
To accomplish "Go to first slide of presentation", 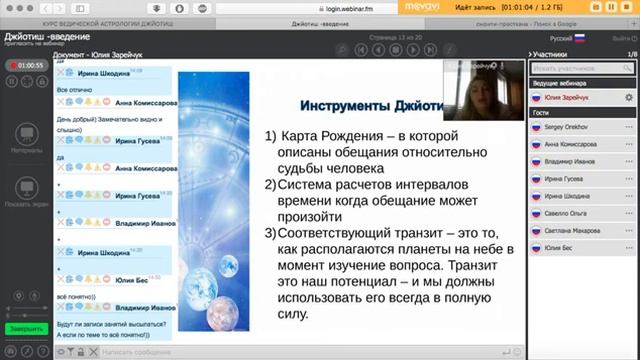I will [x=361, y=50].
